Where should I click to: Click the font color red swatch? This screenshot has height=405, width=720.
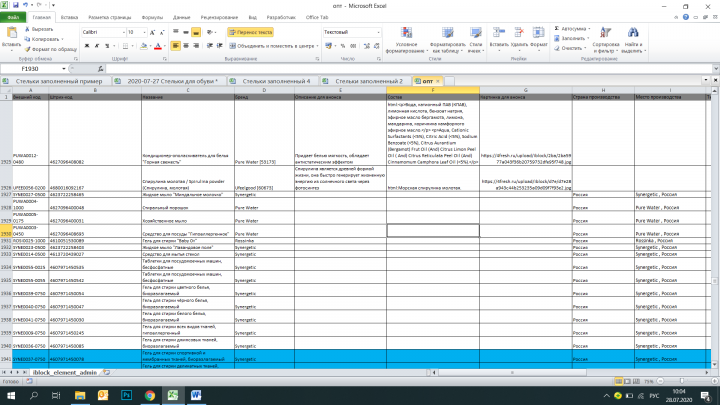[x=158, y=46]
